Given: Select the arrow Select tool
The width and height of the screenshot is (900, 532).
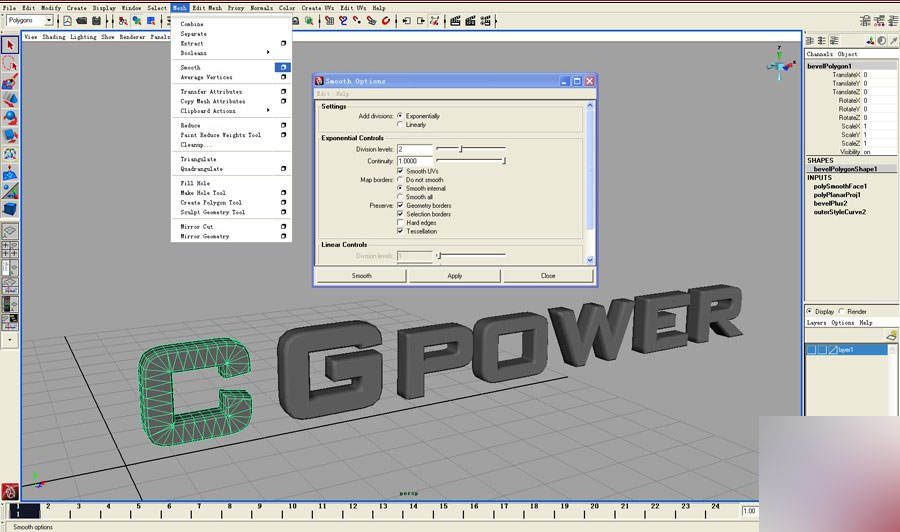Looking at the screenshot, I should [x=10, y=45].
